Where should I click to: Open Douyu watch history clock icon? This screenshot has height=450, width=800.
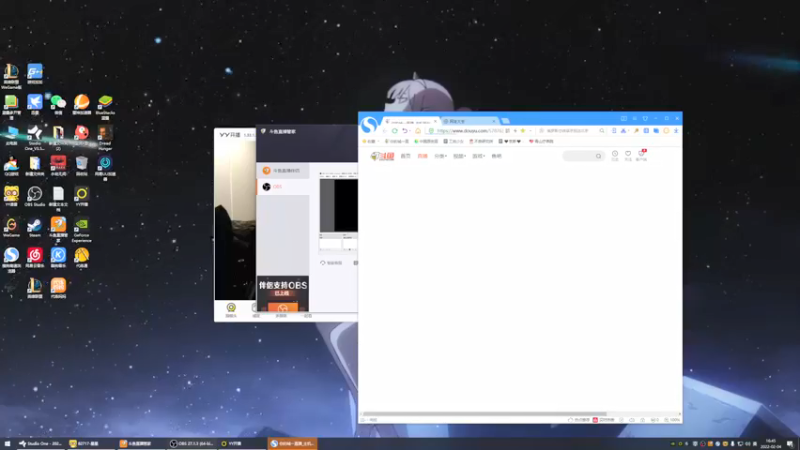point(615,156)
